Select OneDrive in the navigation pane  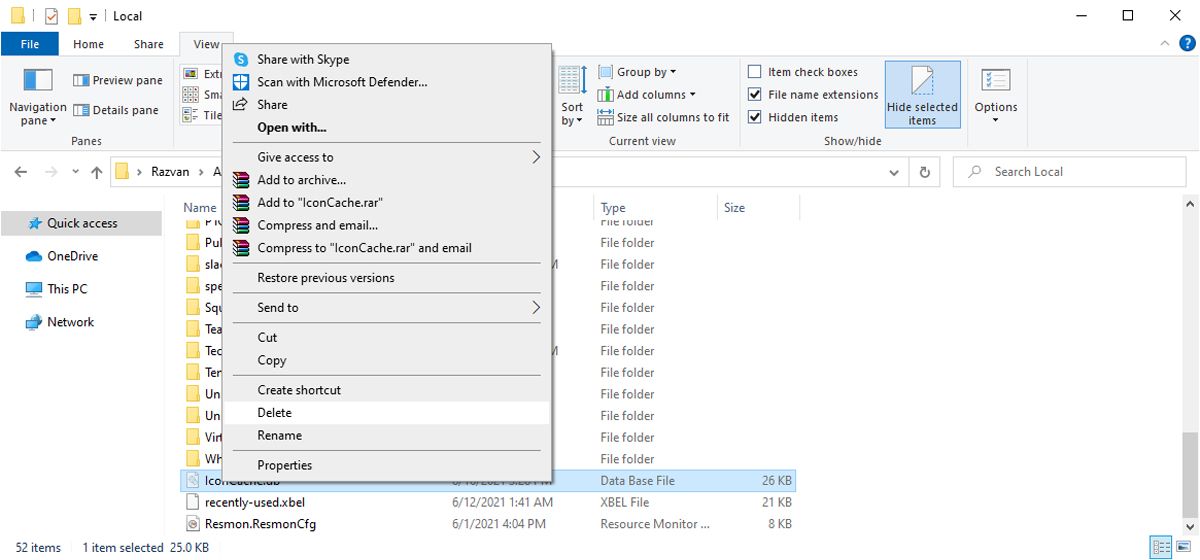[x=72, y=256]
